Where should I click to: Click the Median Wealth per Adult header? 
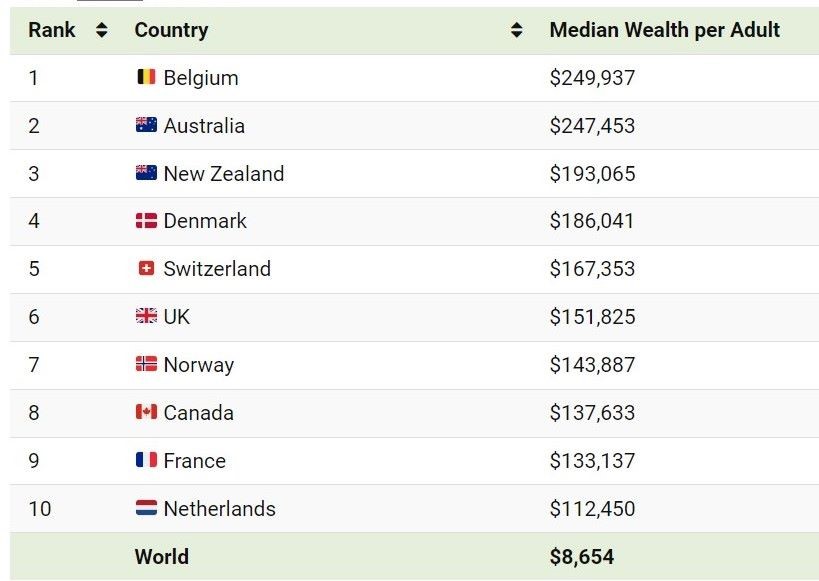(x=664, y=30)
